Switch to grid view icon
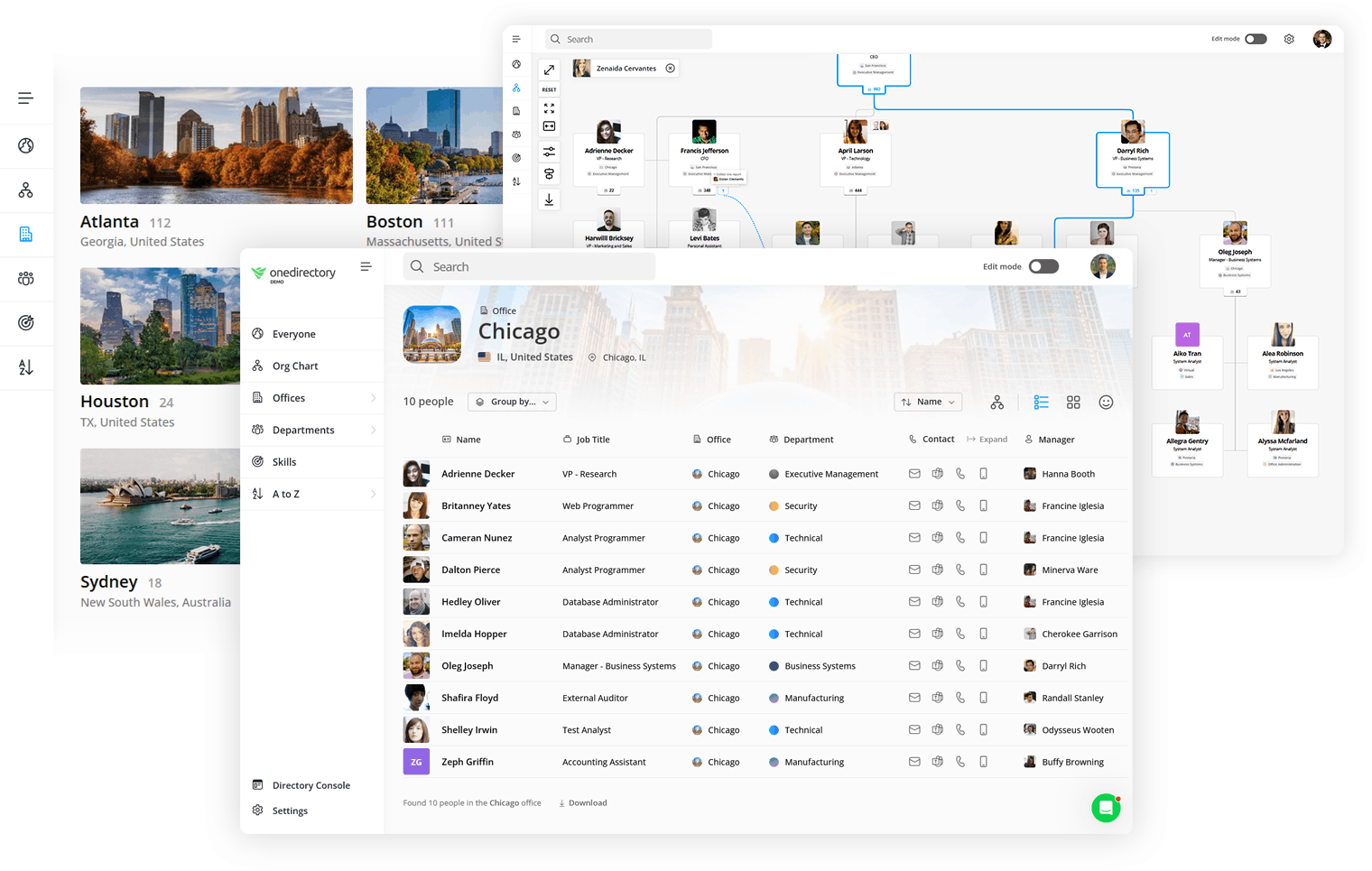The image size is (1372, 871). pos(1073,403)
